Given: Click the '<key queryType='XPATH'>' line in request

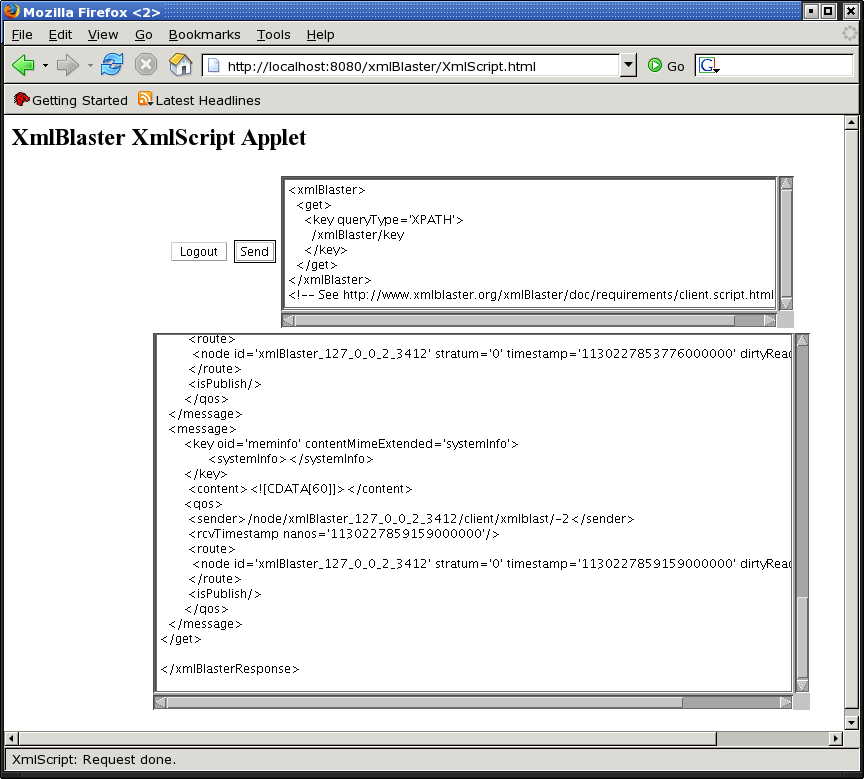Looking at the screenshot, I should [384, 220].
